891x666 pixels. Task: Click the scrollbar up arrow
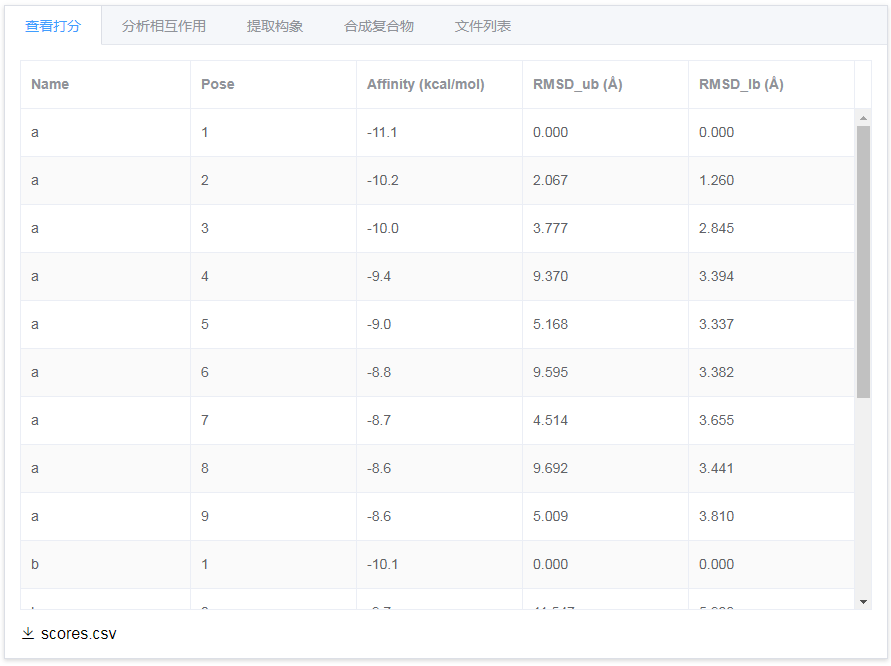coord(864,118)
